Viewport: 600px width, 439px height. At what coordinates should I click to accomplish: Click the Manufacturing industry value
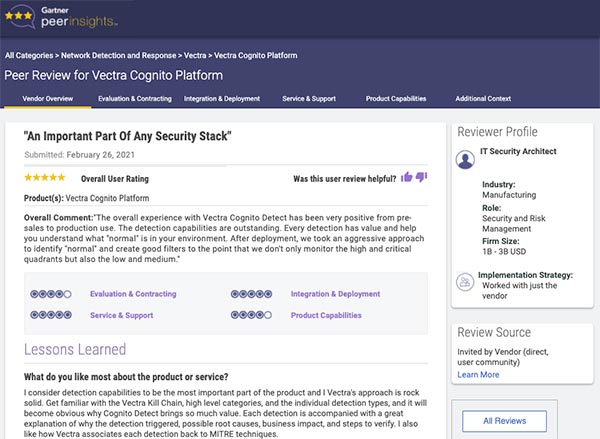pyautogui.click(x=509, y=195)
